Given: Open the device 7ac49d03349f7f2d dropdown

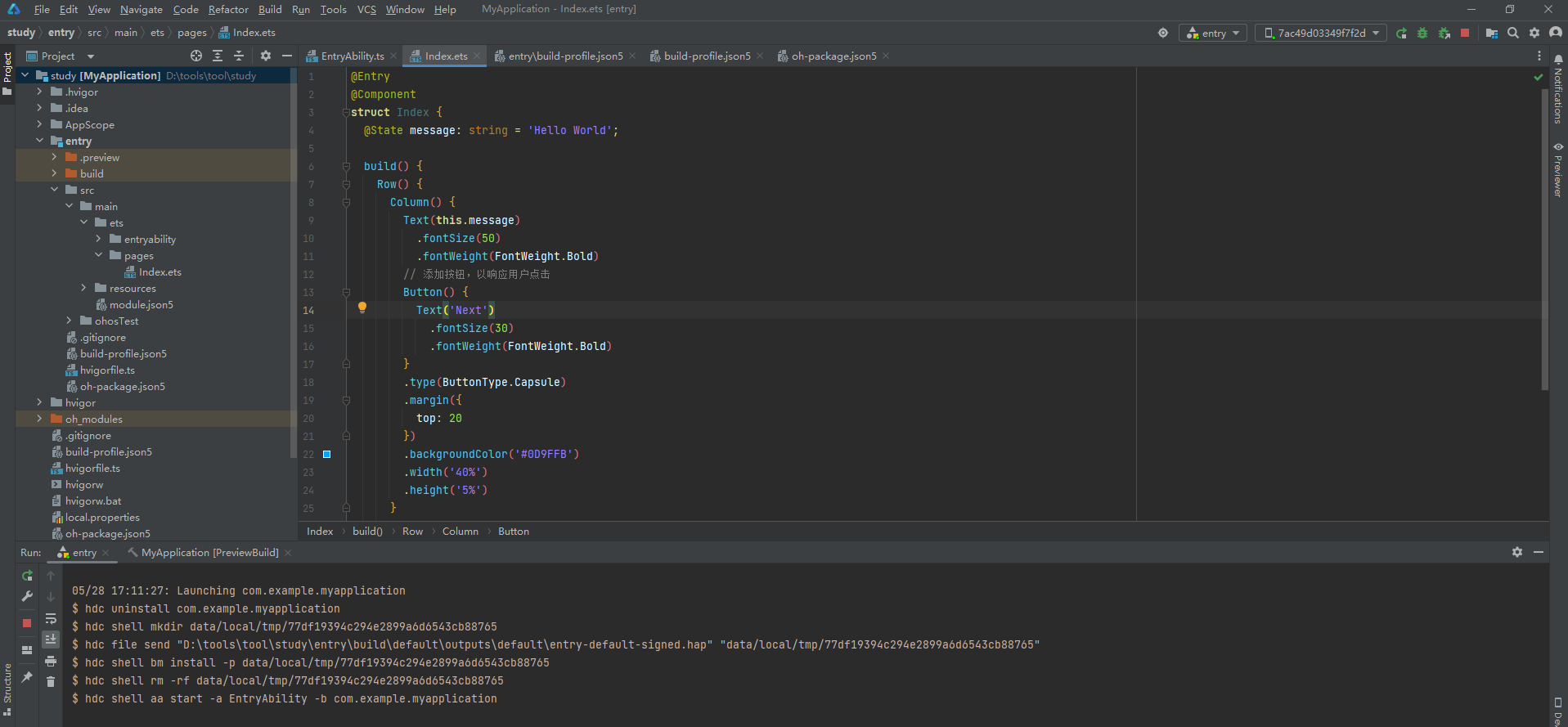Looking at the screenshot, I should point(1321,34).
